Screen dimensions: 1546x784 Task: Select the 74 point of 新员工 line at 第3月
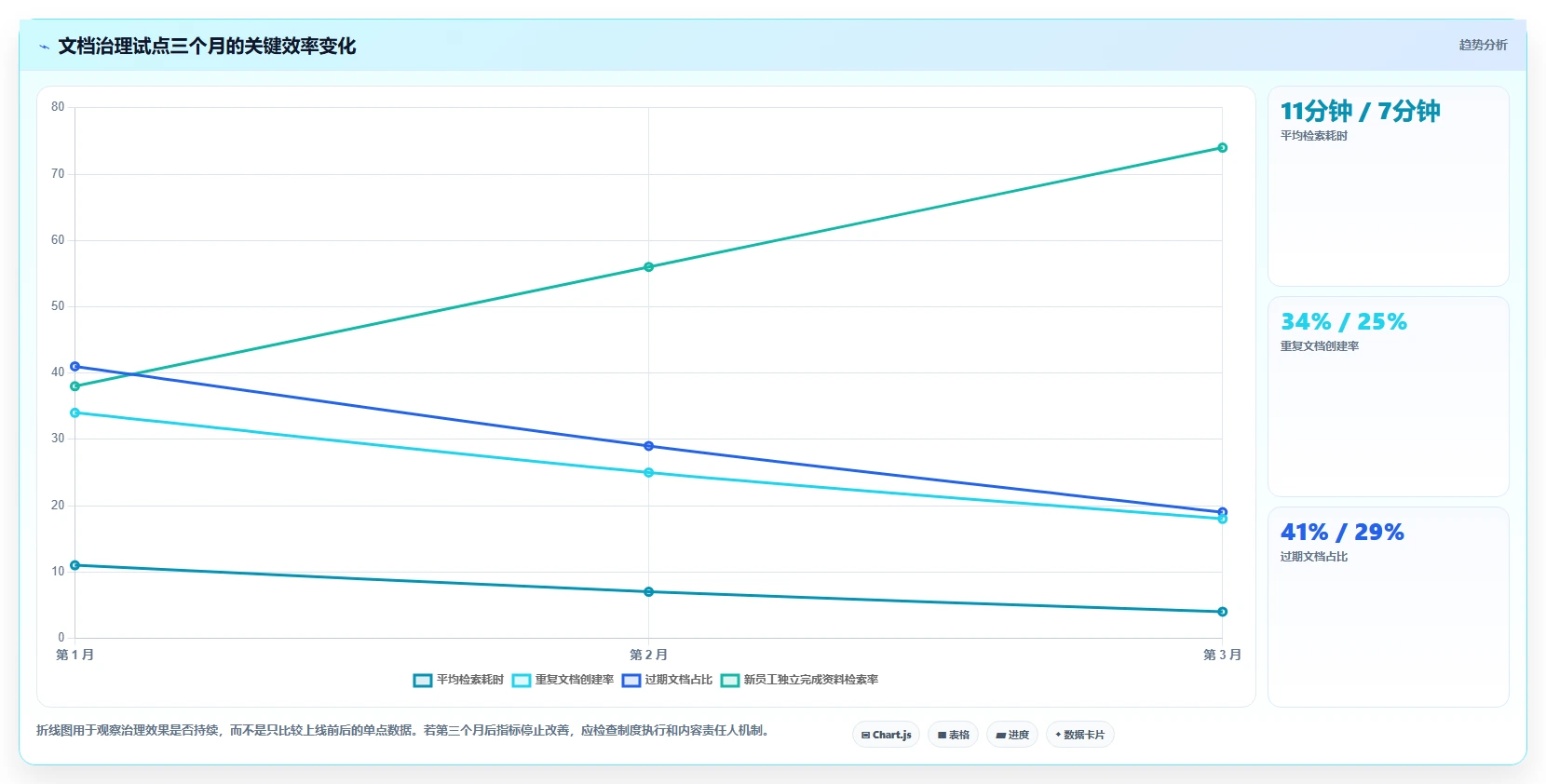click(1222, 148)
